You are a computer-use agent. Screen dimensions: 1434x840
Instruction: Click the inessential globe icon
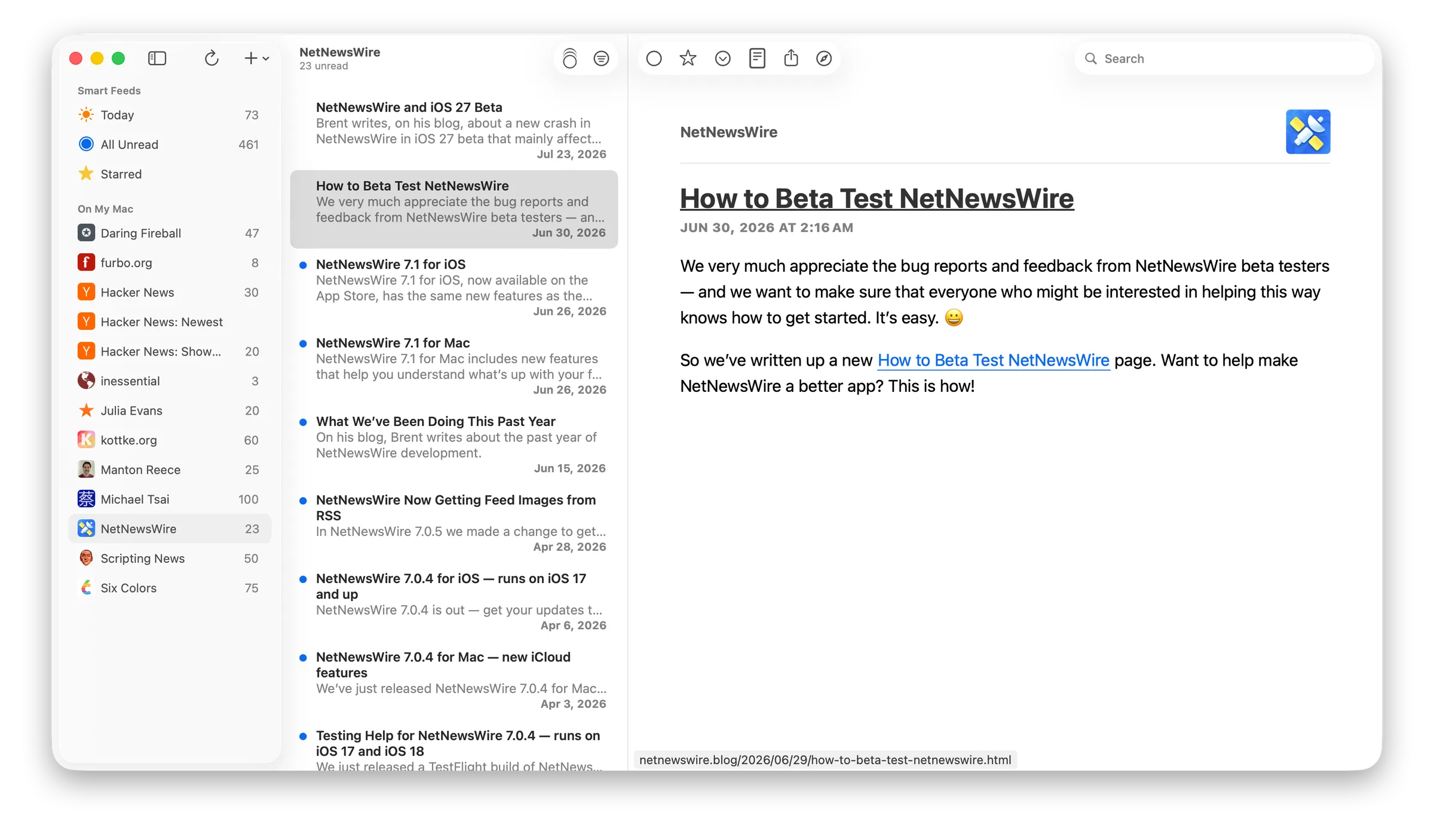click(x=86, y=381)
